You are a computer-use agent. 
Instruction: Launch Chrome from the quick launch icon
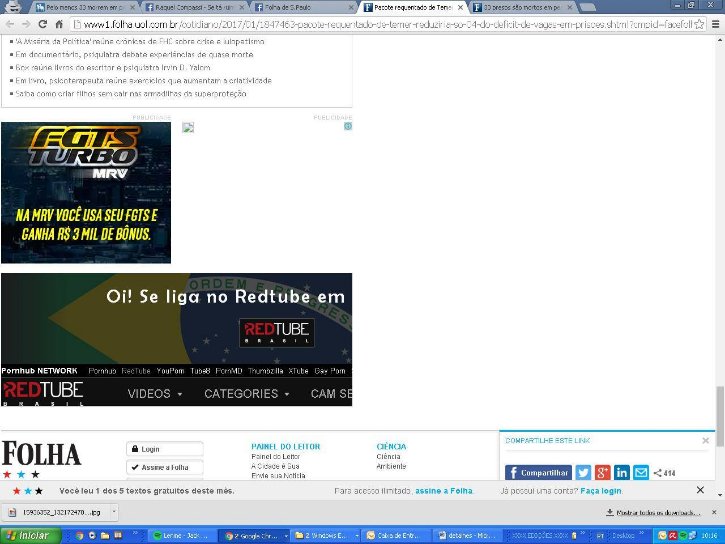point(80,536)
